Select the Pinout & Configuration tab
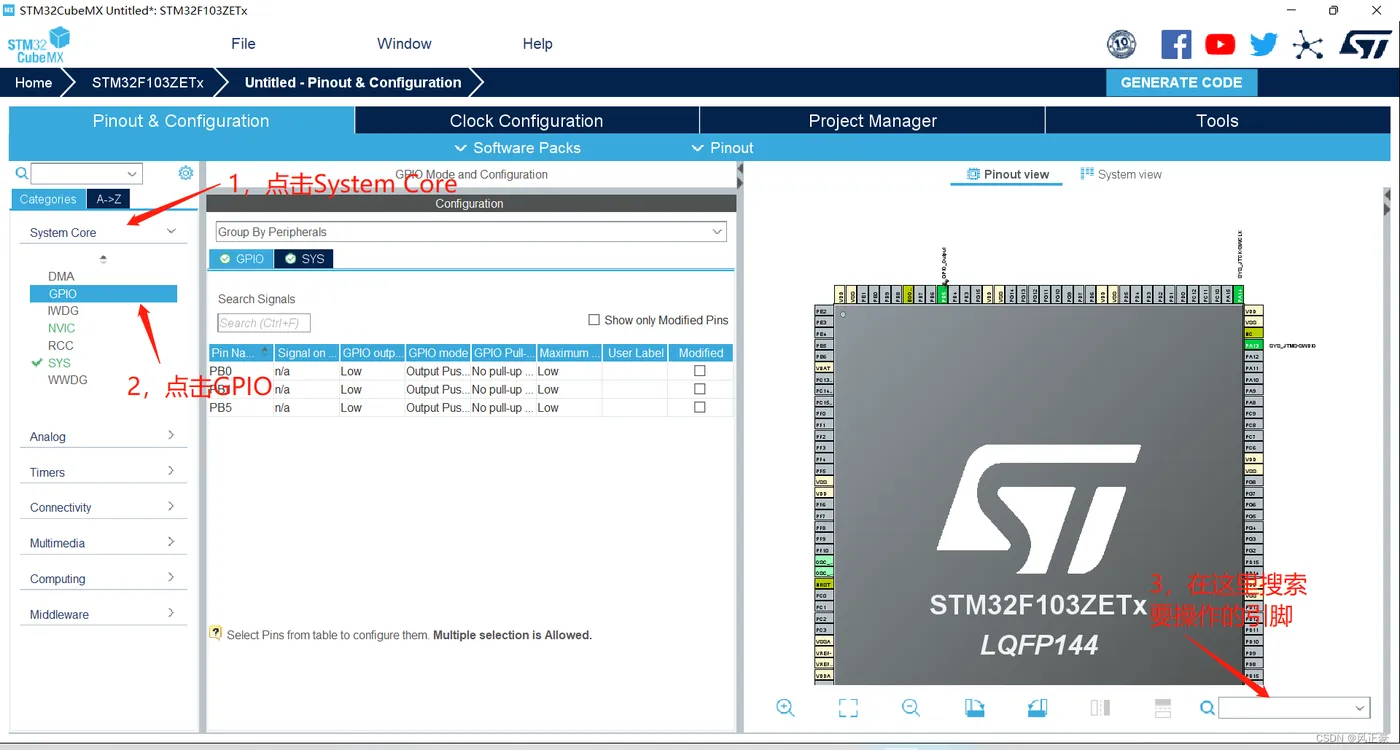This screenshot has width=1400, height=750. (181, 121)
